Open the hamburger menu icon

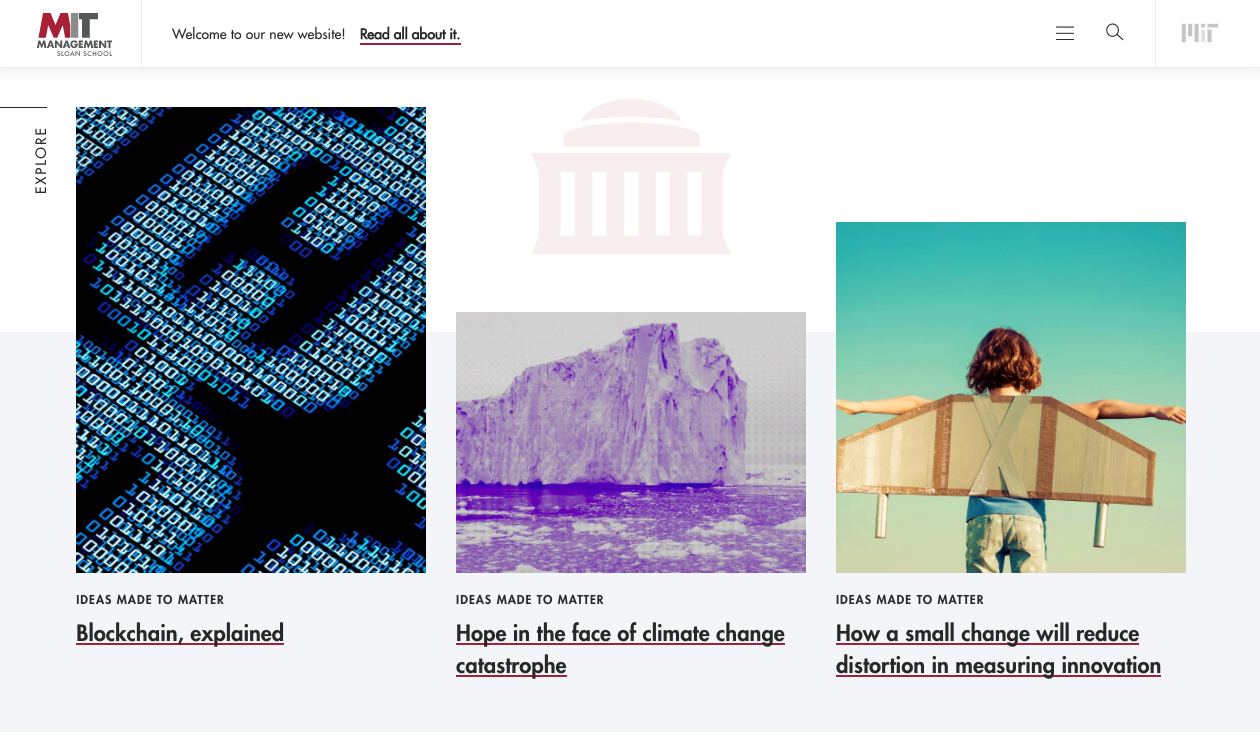point(1065,33)
